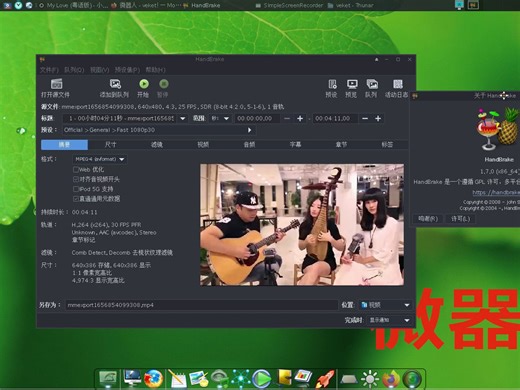Click the video preview thumbnail

point(302,225)
